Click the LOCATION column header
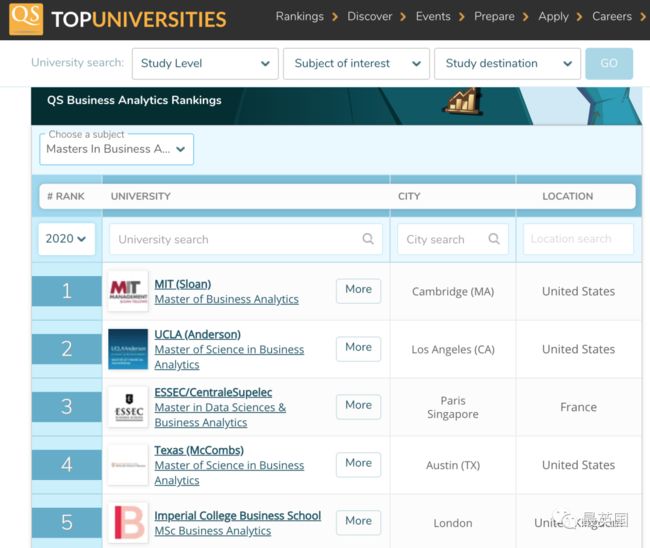The height and width of the screenshot is (548, 650). click(x=568, y=196)
